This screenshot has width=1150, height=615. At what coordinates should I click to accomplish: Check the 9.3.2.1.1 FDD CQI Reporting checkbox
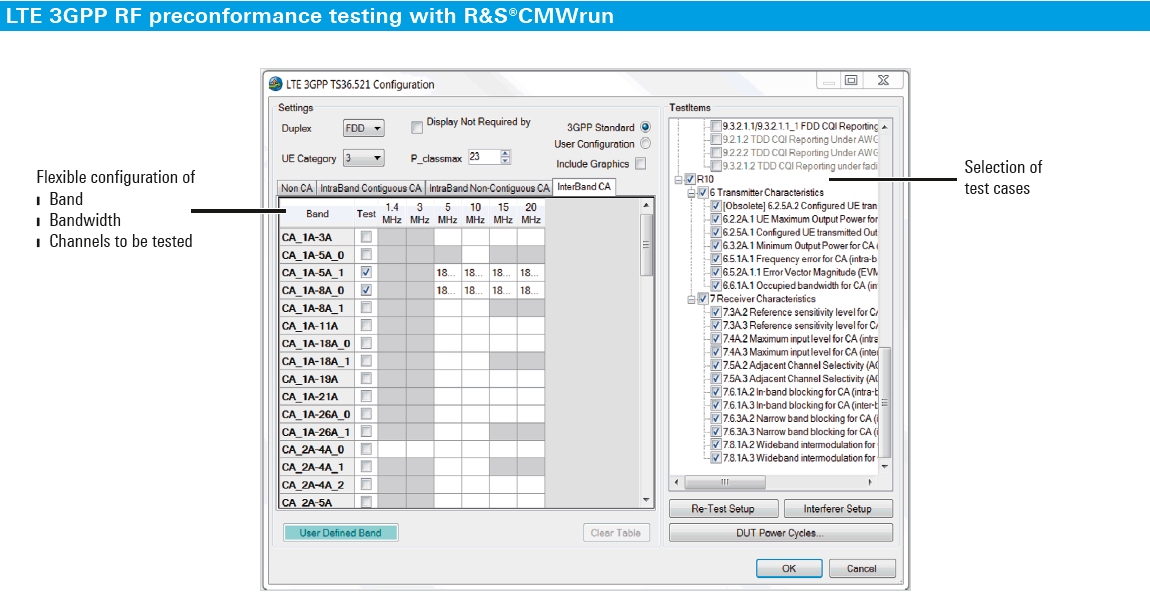(716, 126)
